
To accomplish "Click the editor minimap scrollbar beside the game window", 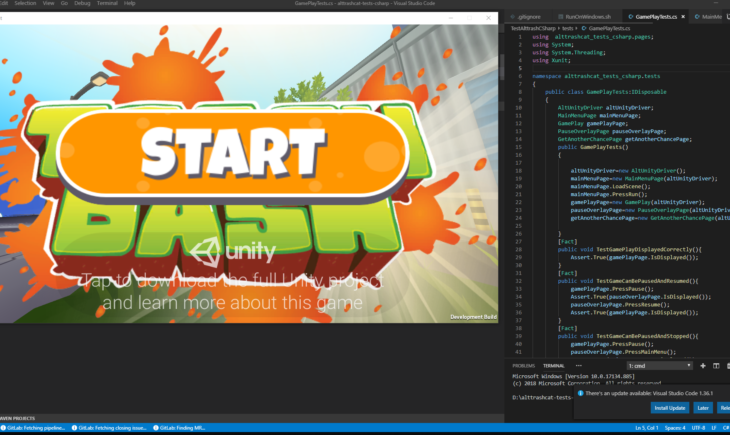I will point(502,67).
